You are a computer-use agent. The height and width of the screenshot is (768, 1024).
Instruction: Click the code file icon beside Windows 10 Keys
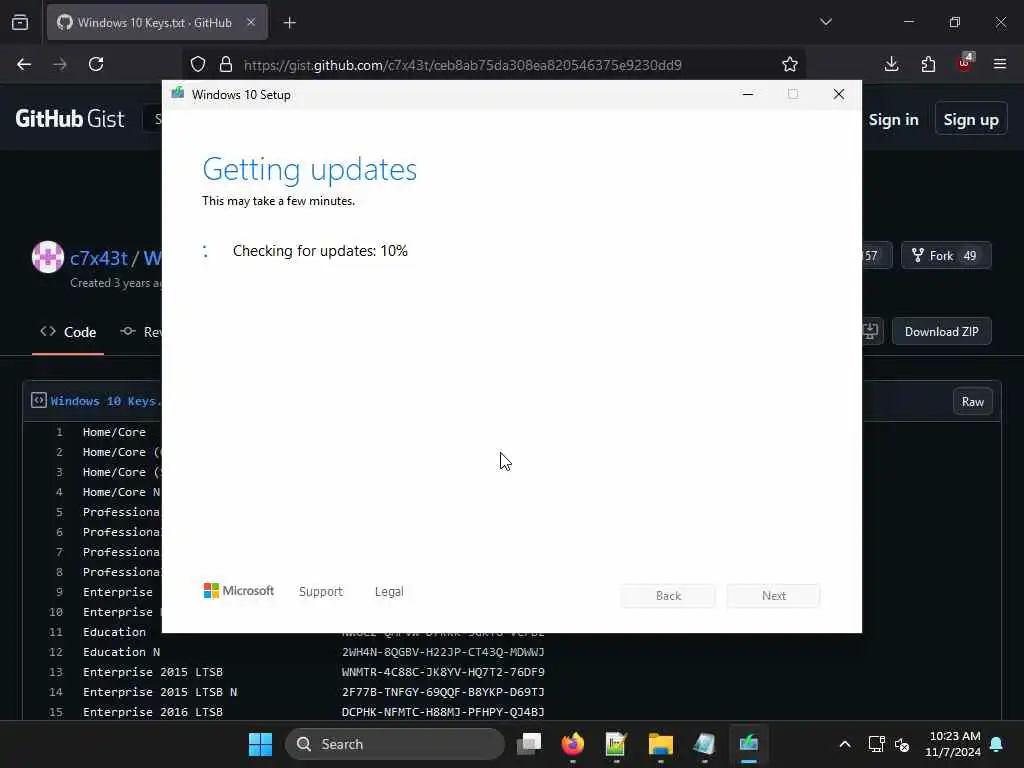pyautogui.click(x=39, y=400)
